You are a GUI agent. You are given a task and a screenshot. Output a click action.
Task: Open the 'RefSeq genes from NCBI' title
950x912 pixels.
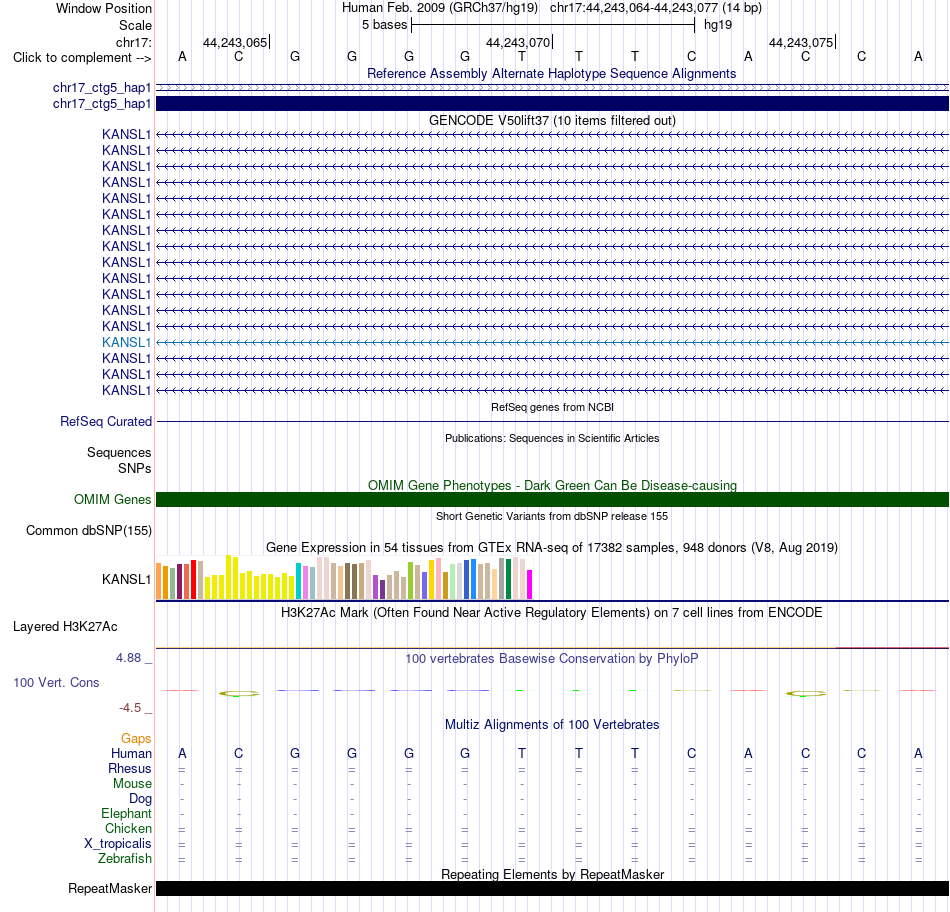(552, 407)
